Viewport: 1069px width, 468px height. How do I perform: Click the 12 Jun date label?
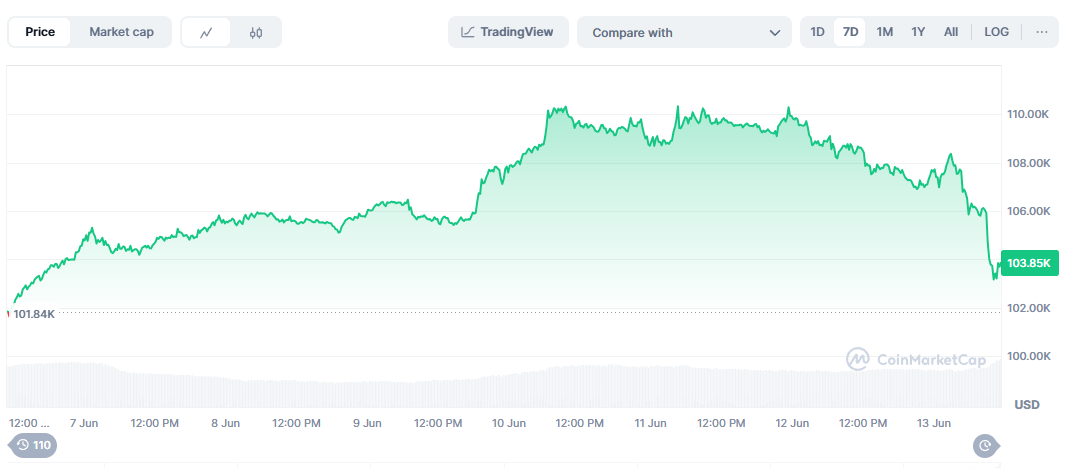(792, 423)
